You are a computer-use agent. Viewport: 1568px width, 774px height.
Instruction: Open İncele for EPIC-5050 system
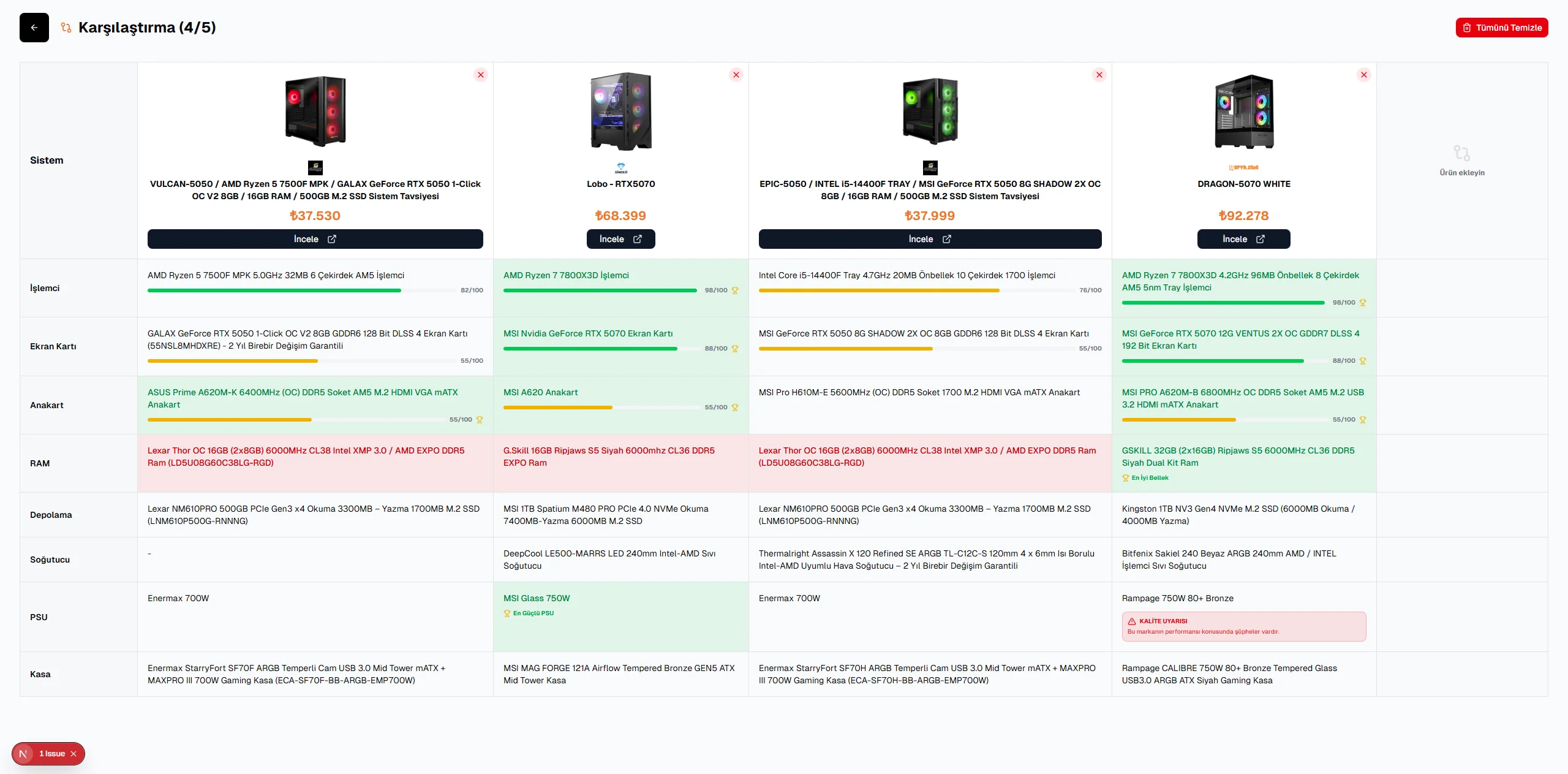tap(930, 239)
